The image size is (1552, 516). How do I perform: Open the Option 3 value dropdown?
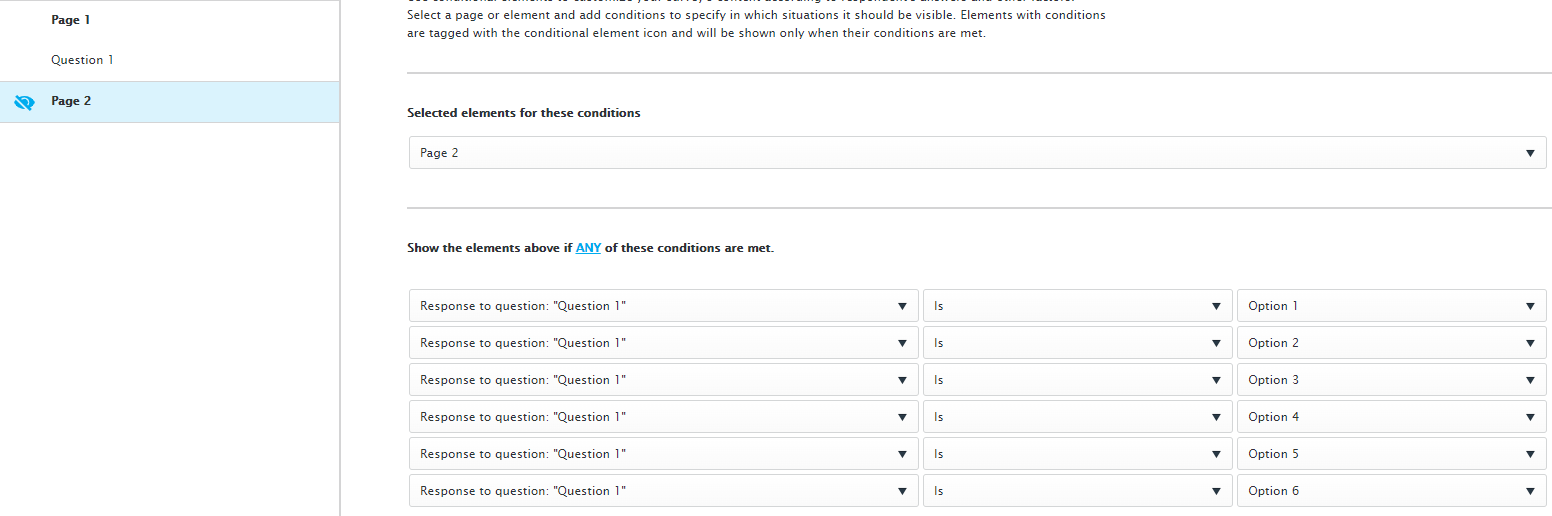(1392, 380)
